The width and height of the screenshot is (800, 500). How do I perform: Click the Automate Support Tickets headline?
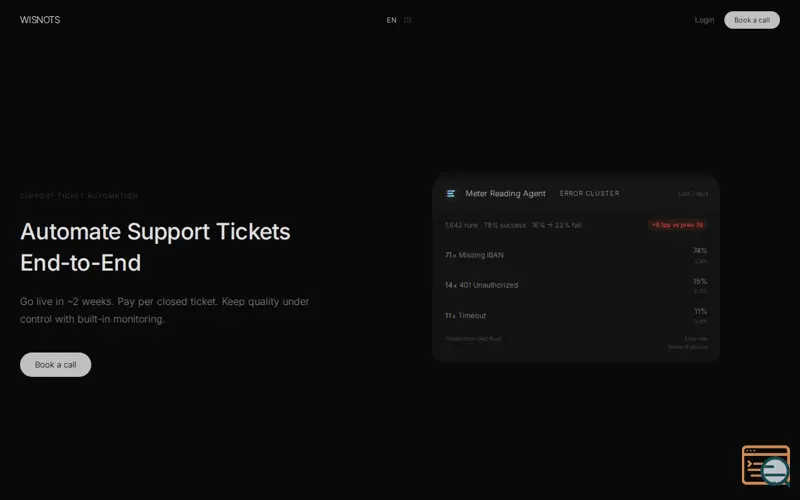click(155, 247)
